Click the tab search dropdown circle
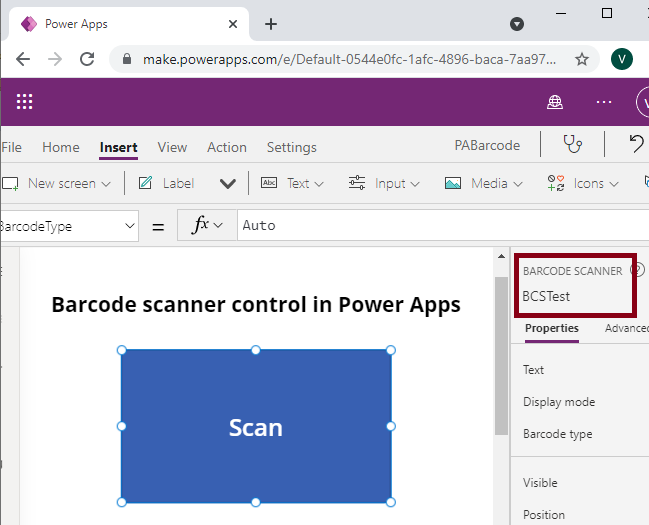 [x=517, y=24]
